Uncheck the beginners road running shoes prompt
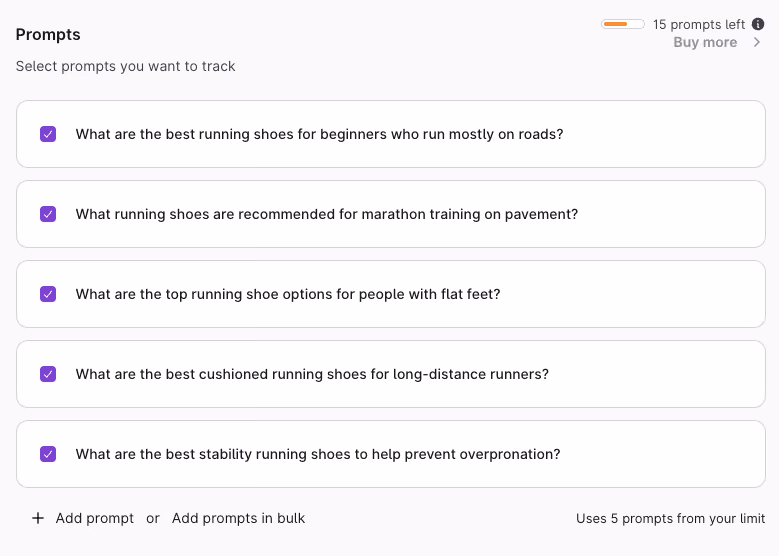This screenshot has width=779, height=556. tap(48, 134)
